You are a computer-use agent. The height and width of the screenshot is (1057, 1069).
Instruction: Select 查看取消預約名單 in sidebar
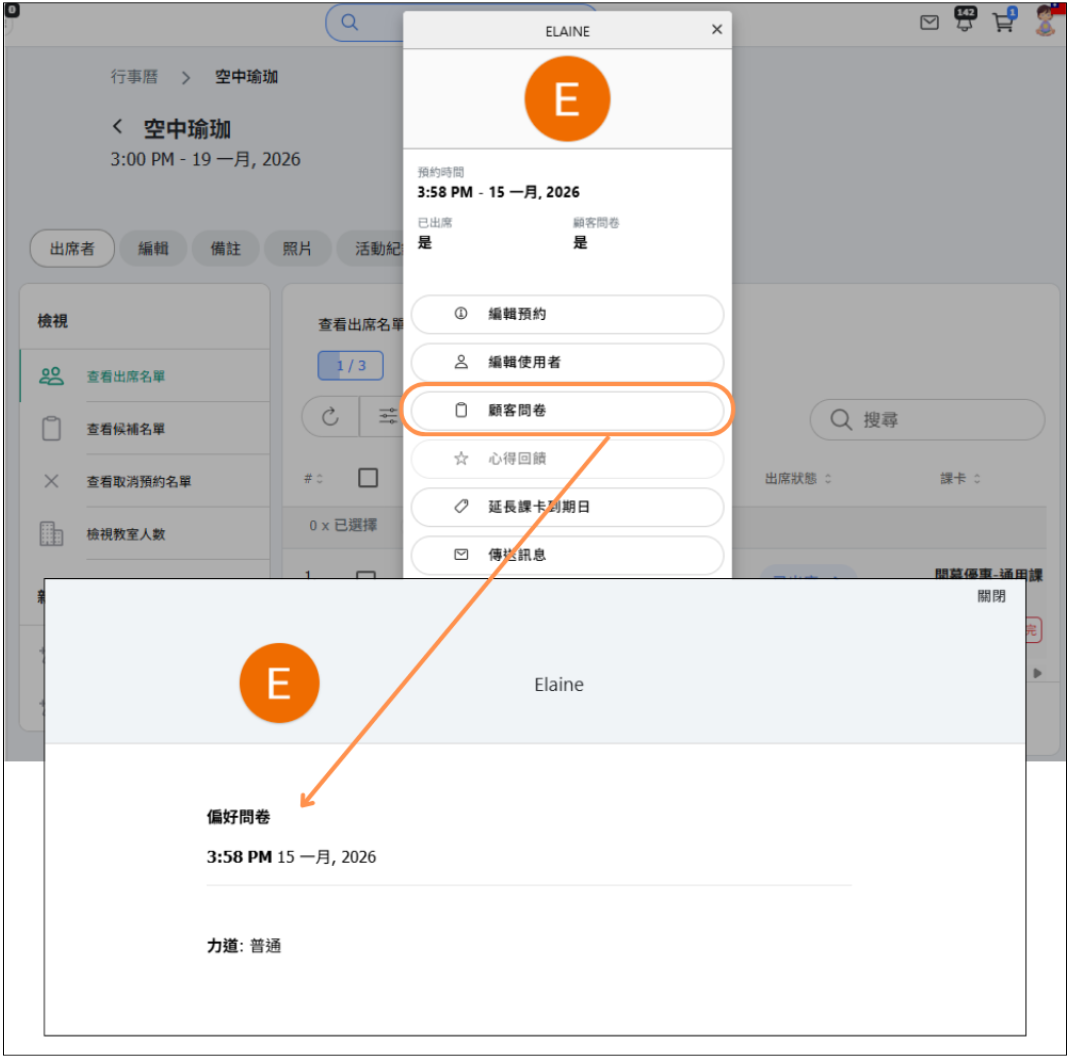pyautogui.click(x=138, y=481)
